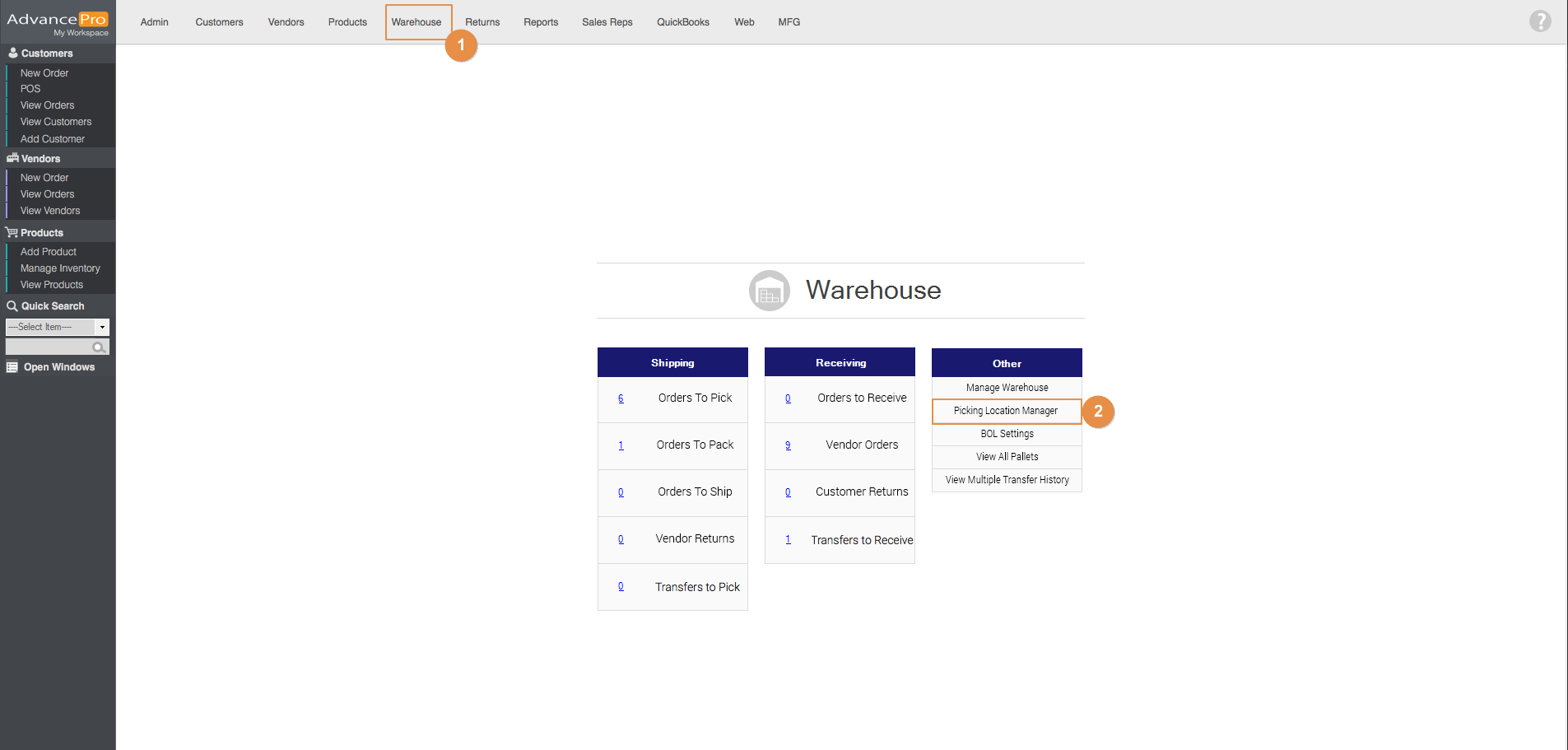This screenshot has height=750, width=1568.
Task: Open Picking Location Manager
Action: [1006, 411]
